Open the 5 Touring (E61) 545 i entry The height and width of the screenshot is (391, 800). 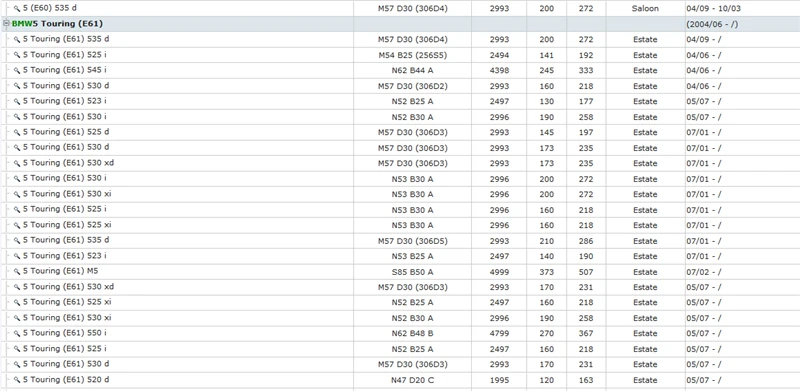coord(64,70)
